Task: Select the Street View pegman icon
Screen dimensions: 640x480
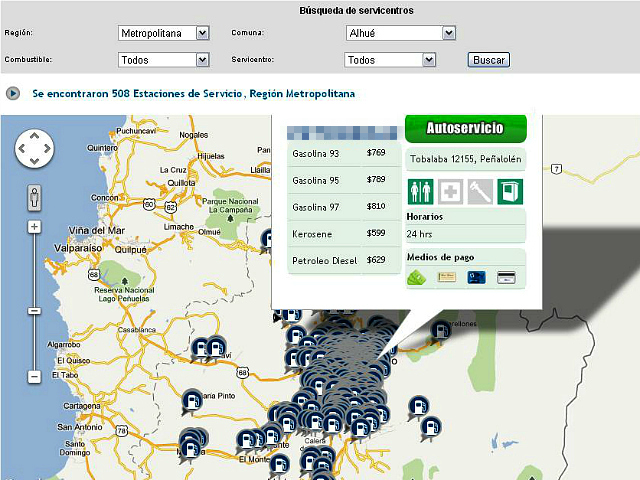Action: 34,198
